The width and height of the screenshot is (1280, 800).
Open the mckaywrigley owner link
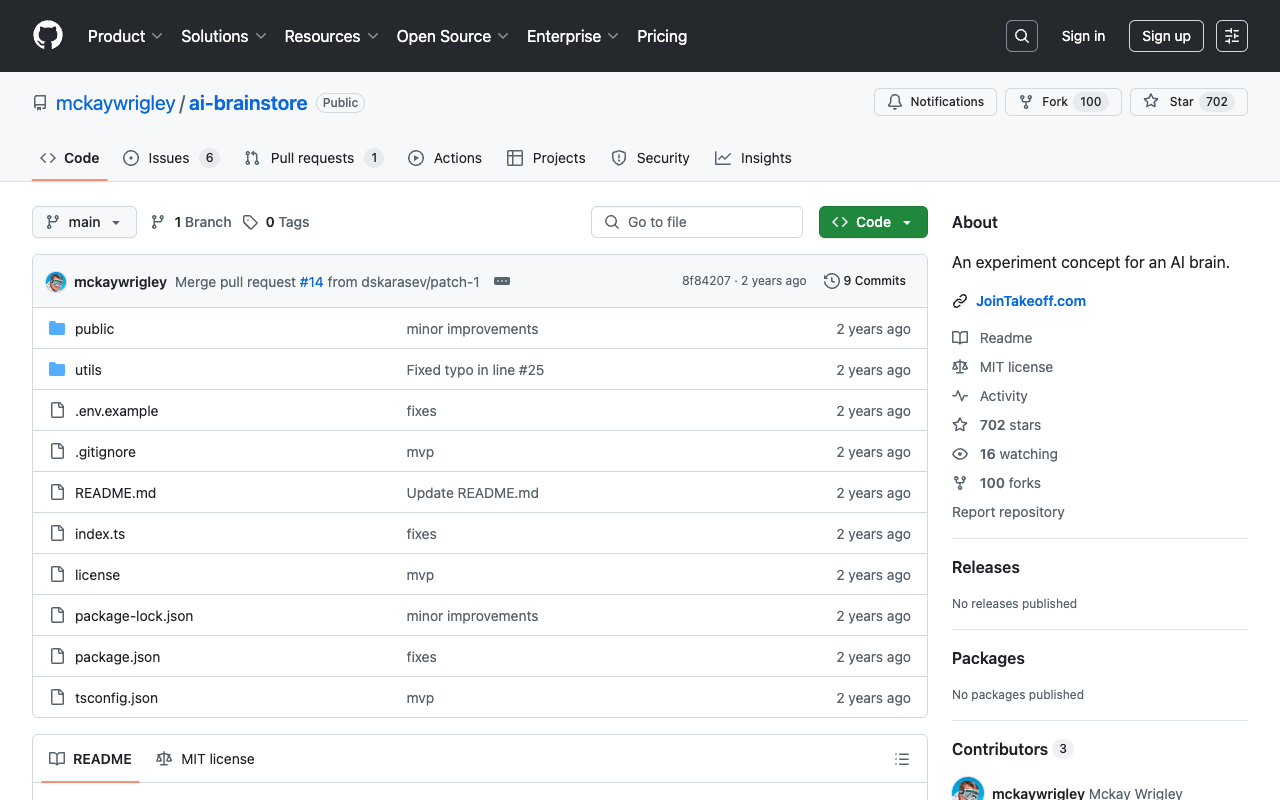coord(115,103)
